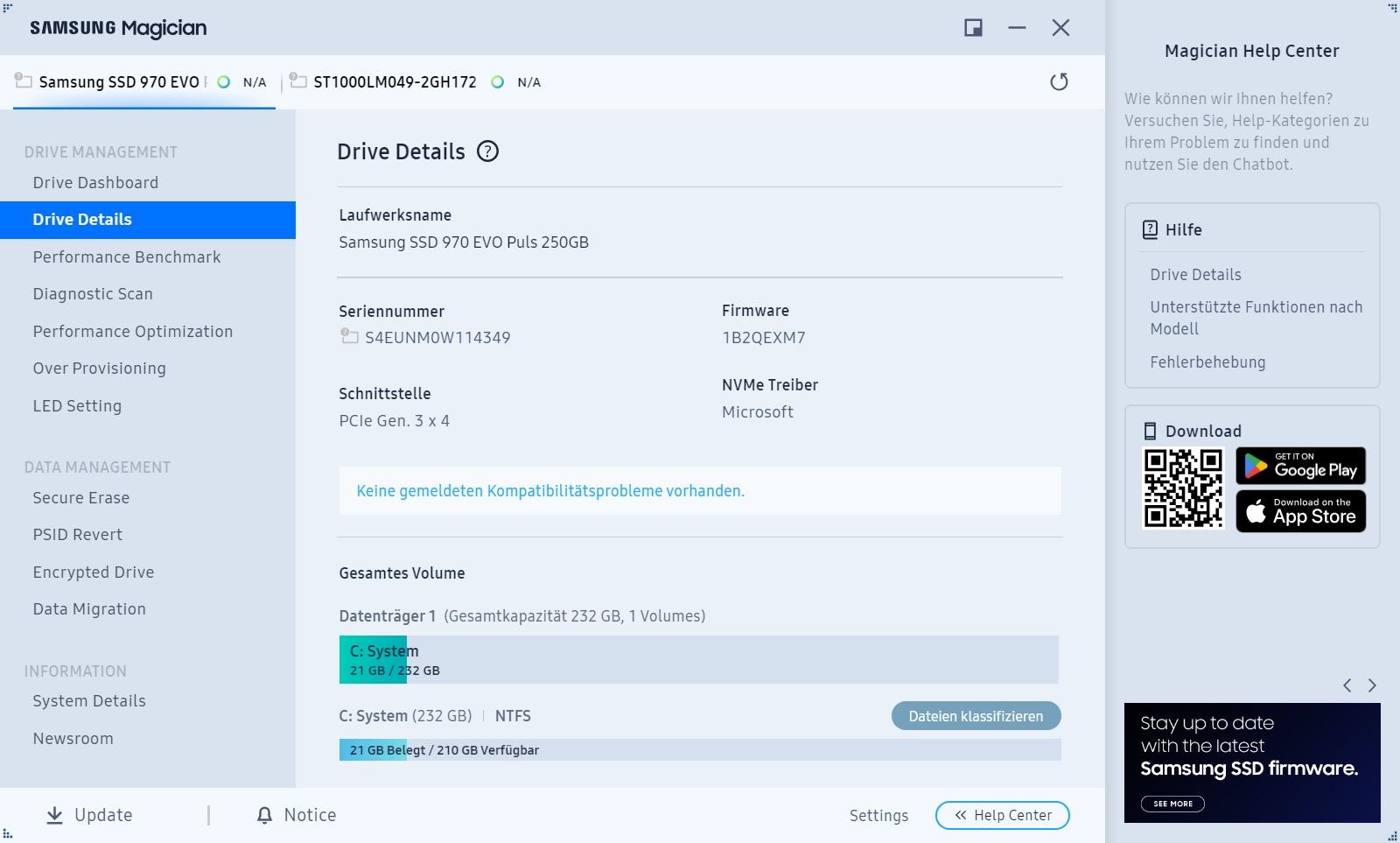The height and width of the screenshot is (843, 1400).
Task: Open Unterstützte Funktionen nach Modell help link
Action: [x=1256, y=318]
